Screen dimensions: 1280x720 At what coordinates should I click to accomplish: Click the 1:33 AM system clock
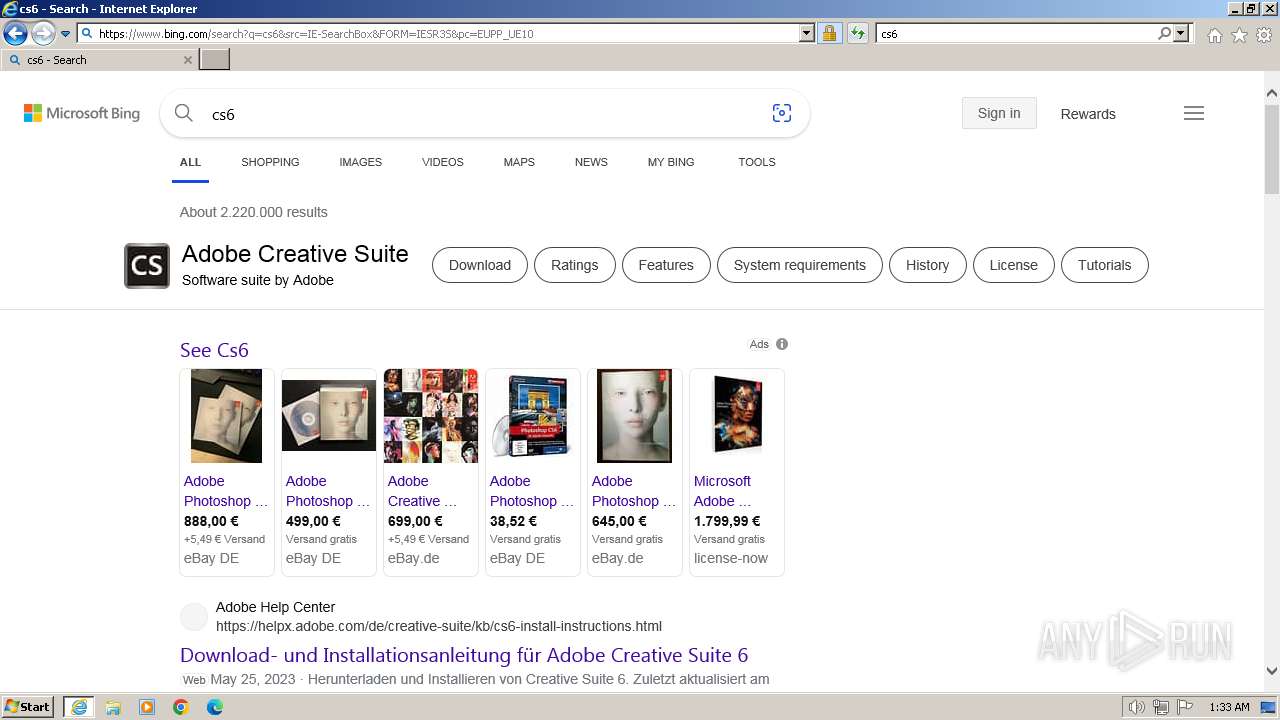pos(1229,707)
